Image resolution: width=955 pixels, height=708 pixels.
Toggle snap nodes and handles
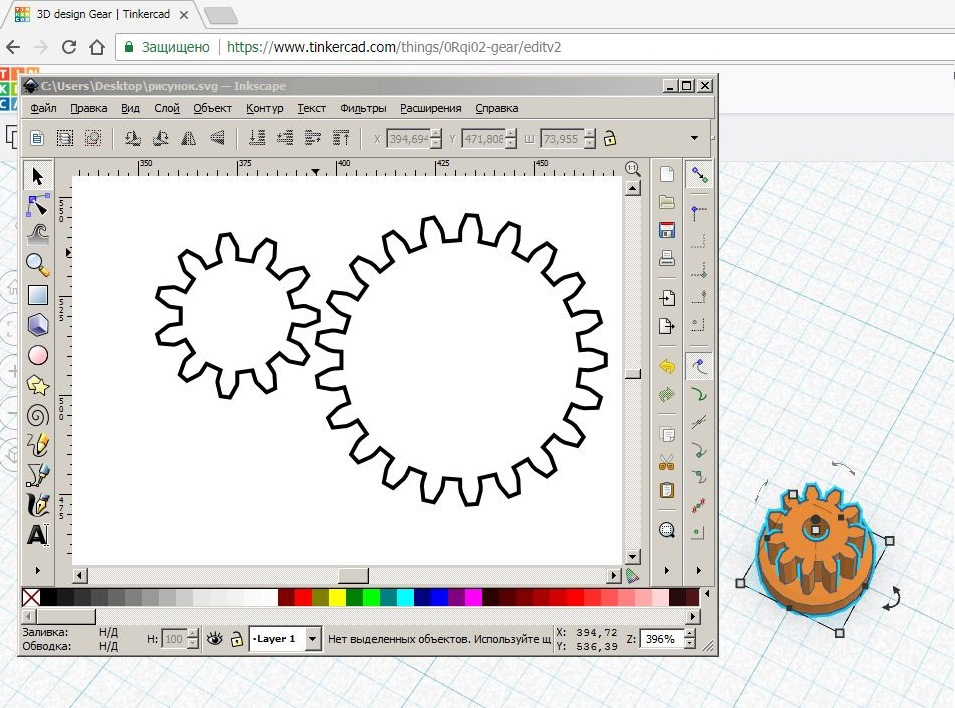[699, 366]
